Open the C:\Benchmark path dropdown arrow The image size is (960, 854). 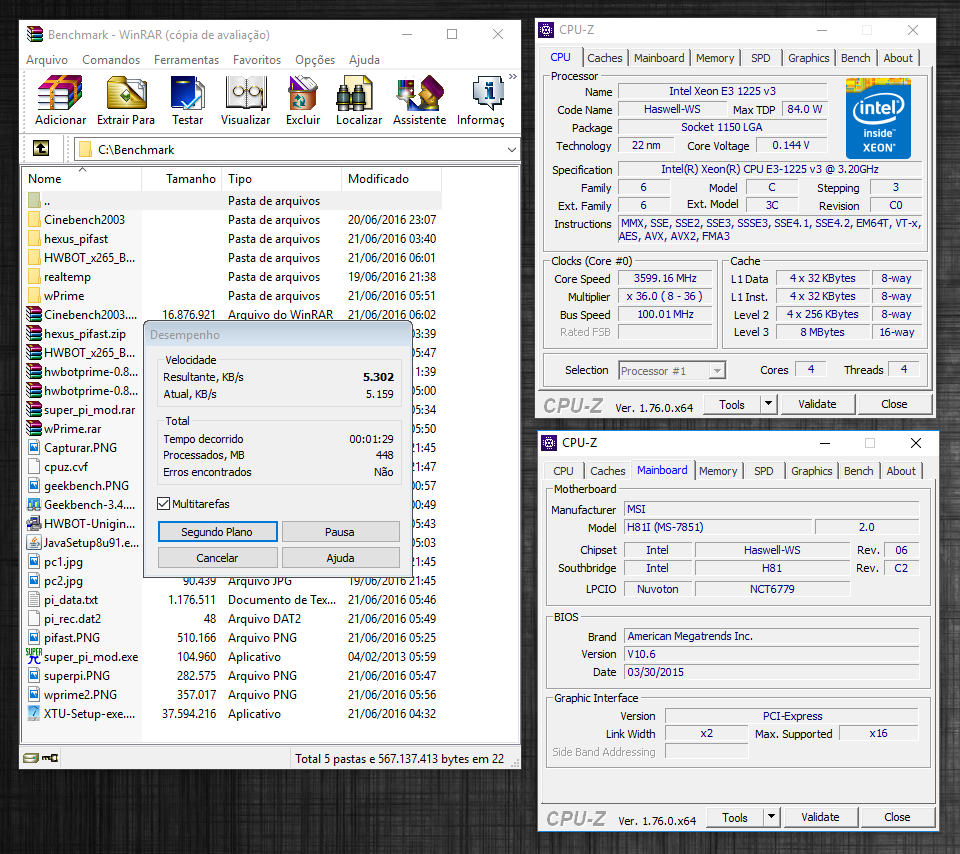click(x=511, y=149)
